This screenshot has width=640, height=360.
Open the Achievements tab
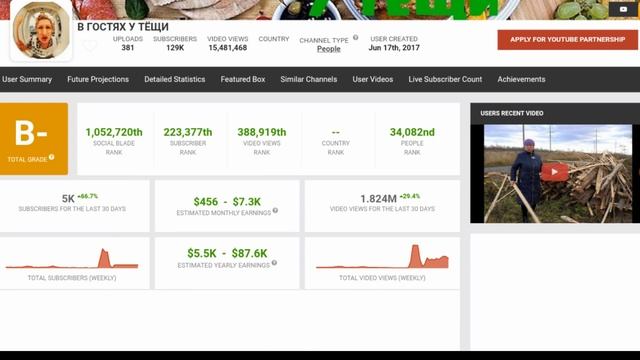tap(521, 79)
